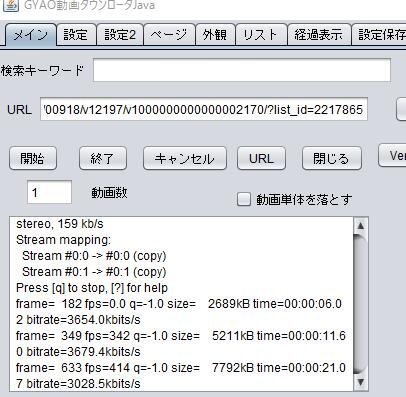
Task: Click into the URL text field
Action: tap(204, 109)
